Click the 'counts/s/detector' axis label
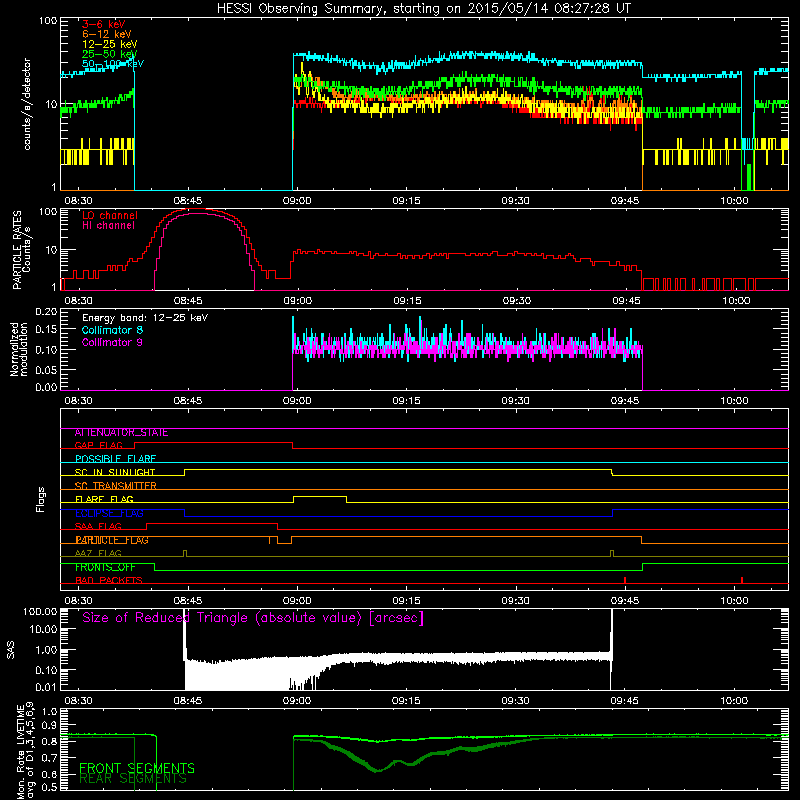This screenshot has width=800, height=800. (x=27, y=104)
